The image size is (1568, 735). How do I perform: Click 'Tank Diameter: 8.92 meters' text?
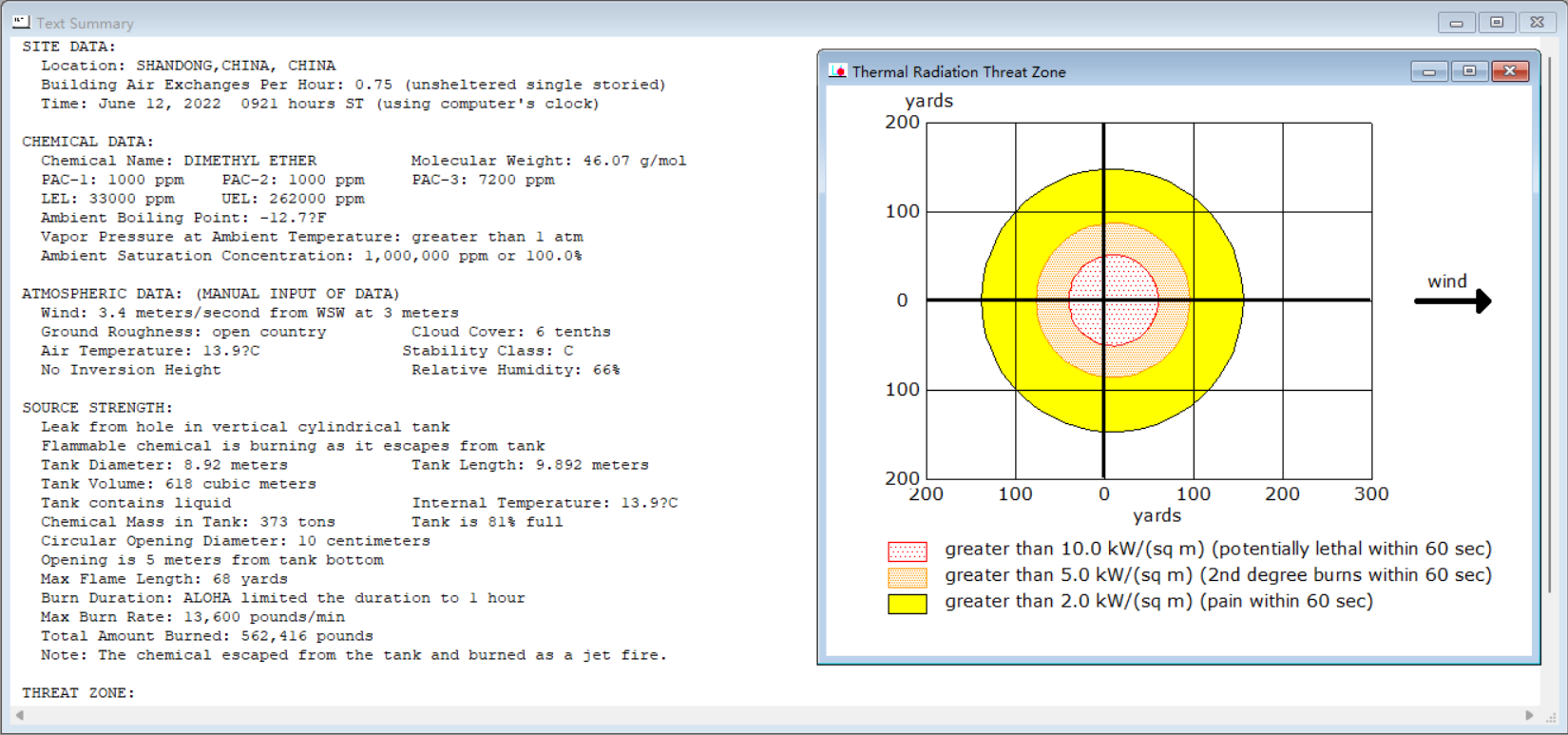click(x=164, y=465)
